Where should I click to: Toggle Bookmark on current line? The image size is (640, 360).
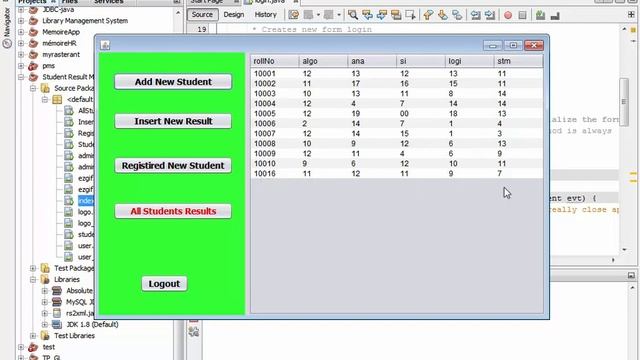point(457,15)
